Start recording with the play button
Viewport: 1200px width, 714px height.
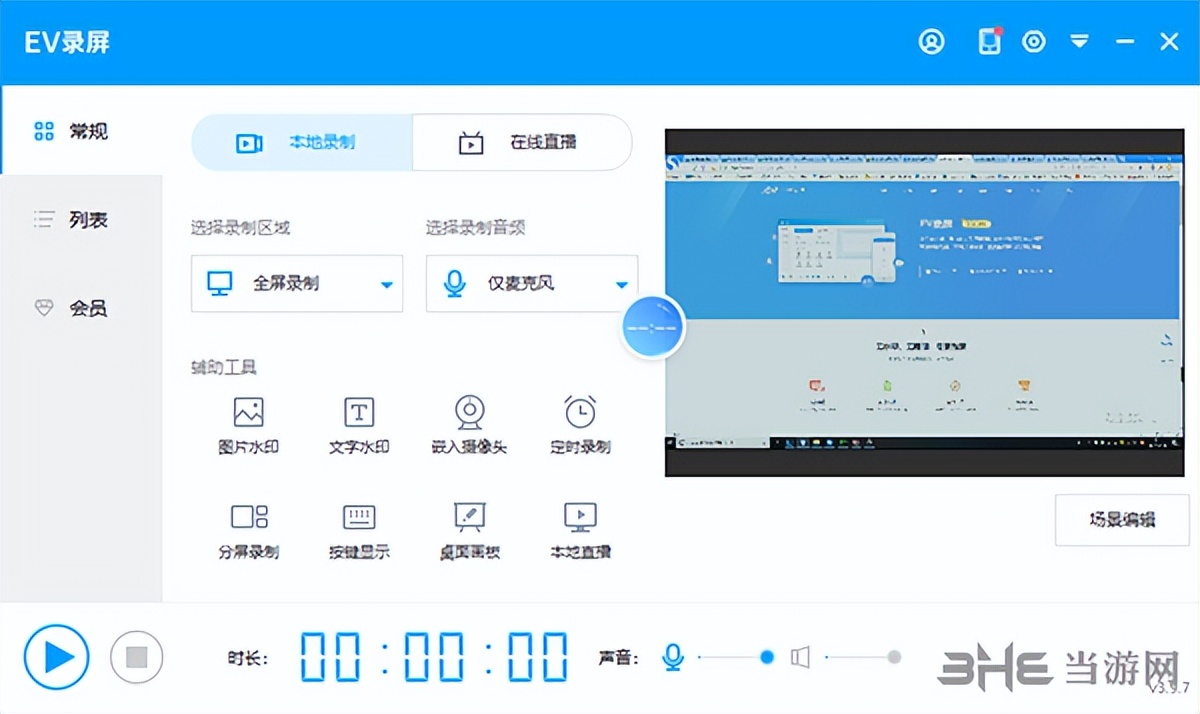(x=57, y=657)
